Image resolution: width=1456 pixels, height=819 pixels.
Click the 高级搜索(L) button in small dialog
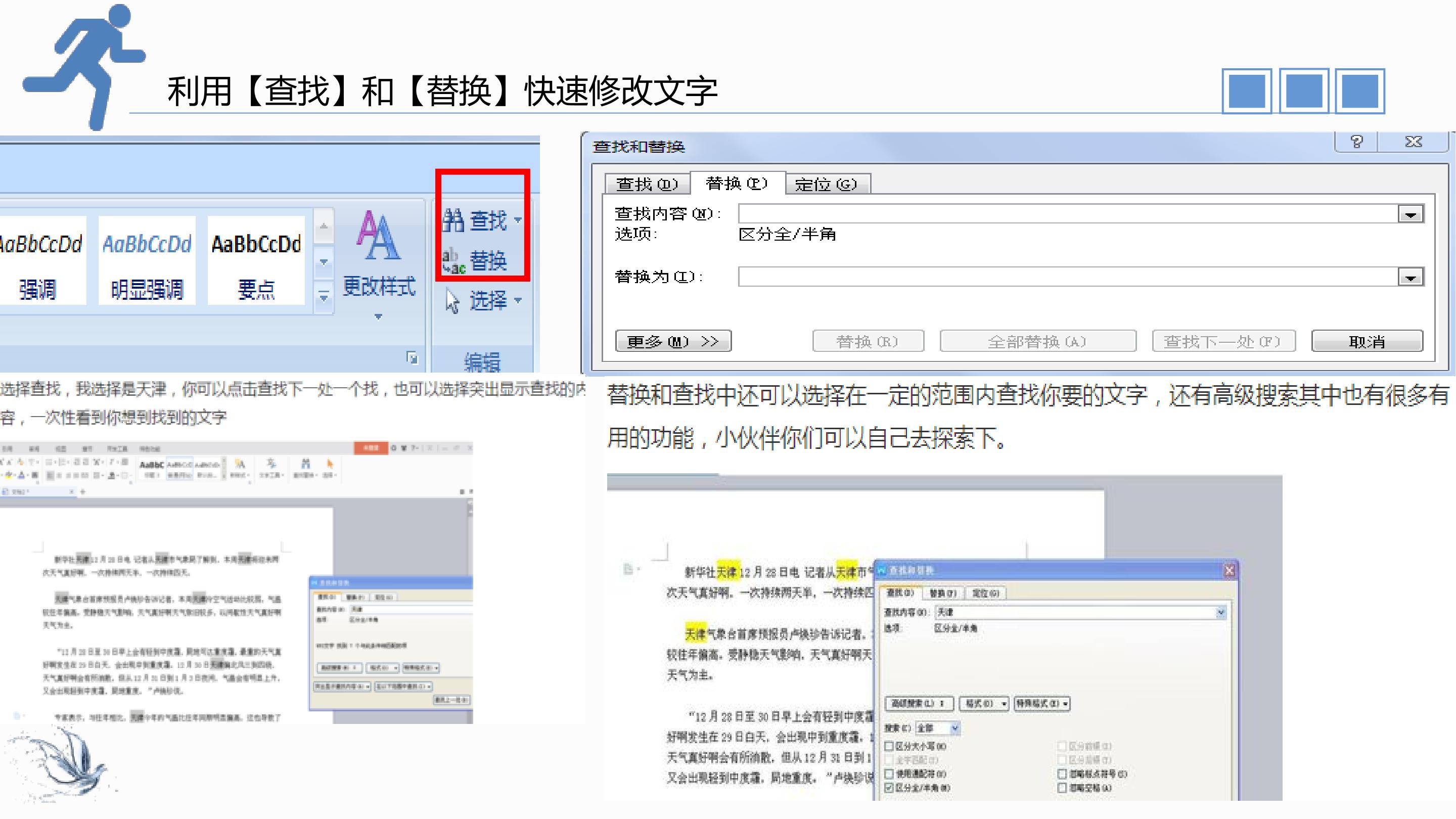(919, 704)
